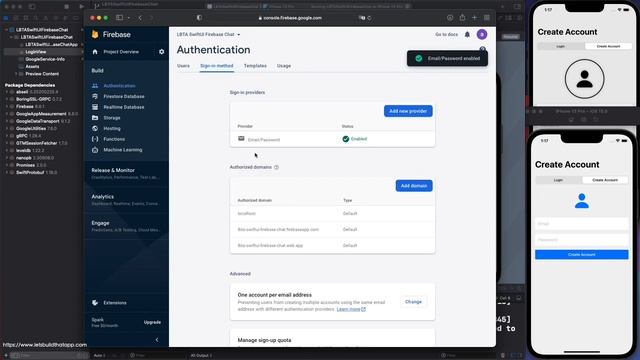Click Xcode stop button
The width and height of the screenshot is (640, 360).
pos(67,7)
